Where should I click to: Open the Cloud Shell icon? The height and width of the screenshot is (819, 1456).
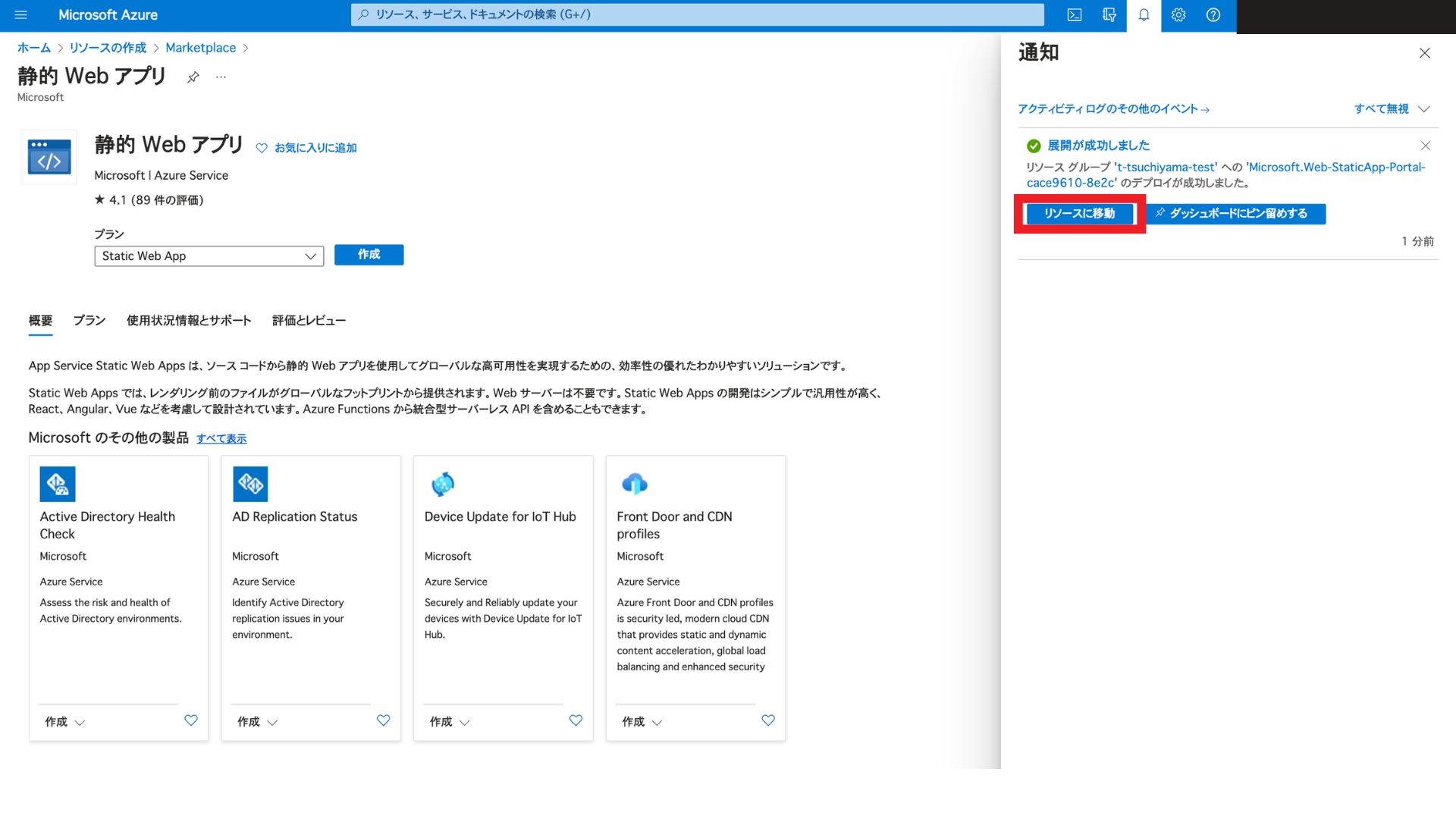pos(1074,15)
